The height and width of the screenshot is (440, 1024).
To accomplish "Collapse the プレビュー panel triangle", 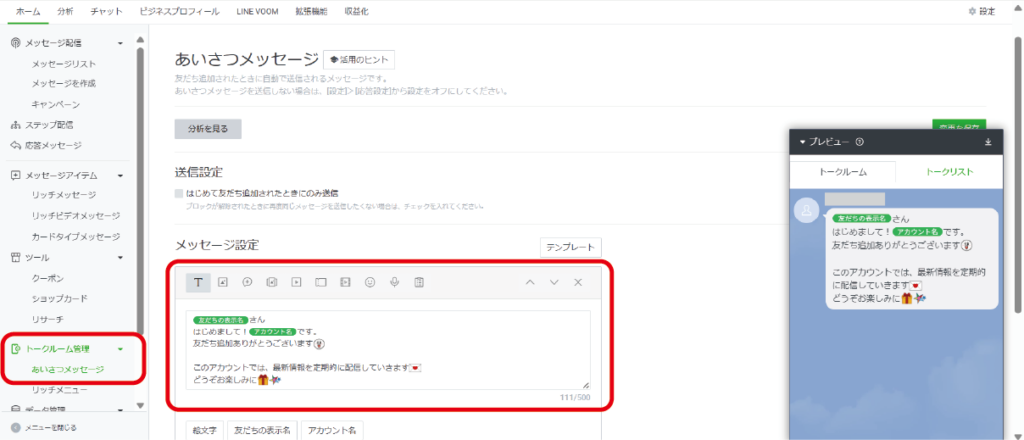I will [803, 142].
